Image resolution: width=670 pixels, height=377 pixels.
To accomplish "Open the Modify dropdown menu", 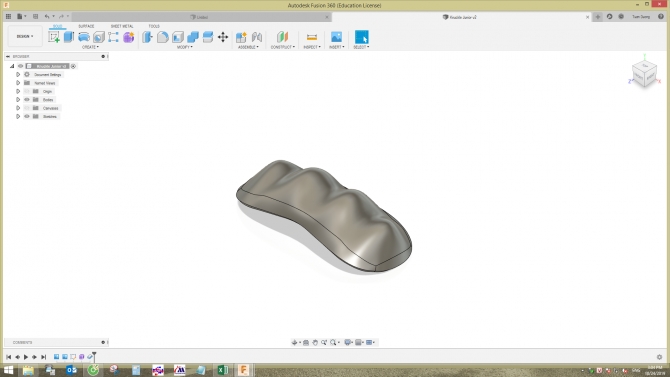I will coord(185,47).
